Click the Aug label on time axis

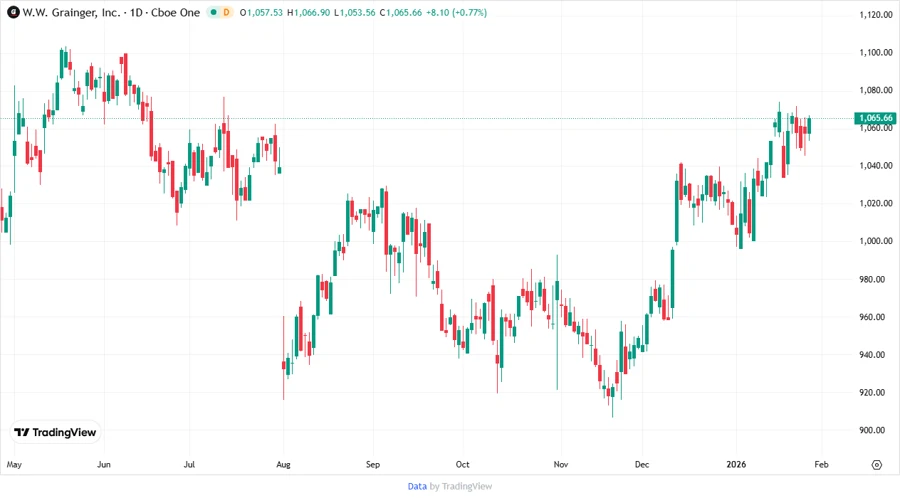pos(284,465)
